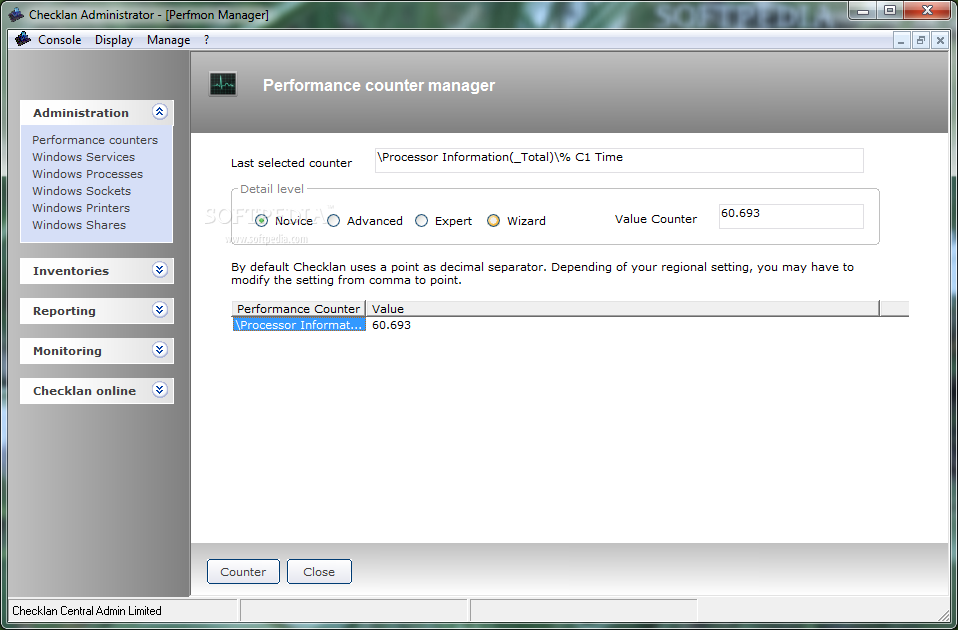Viewport: 958px width, 630px height.
Task: Sort by Performance Counter column header
Action: coord(298,309)
